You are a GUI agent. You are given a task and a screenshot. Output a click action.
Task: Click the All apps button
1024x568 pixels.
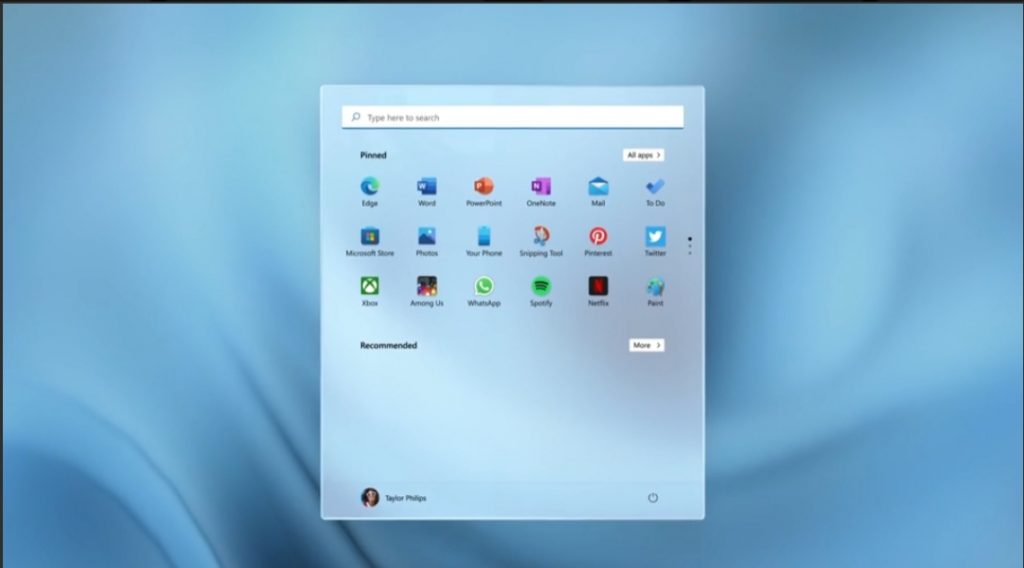(x=643, y=155)
